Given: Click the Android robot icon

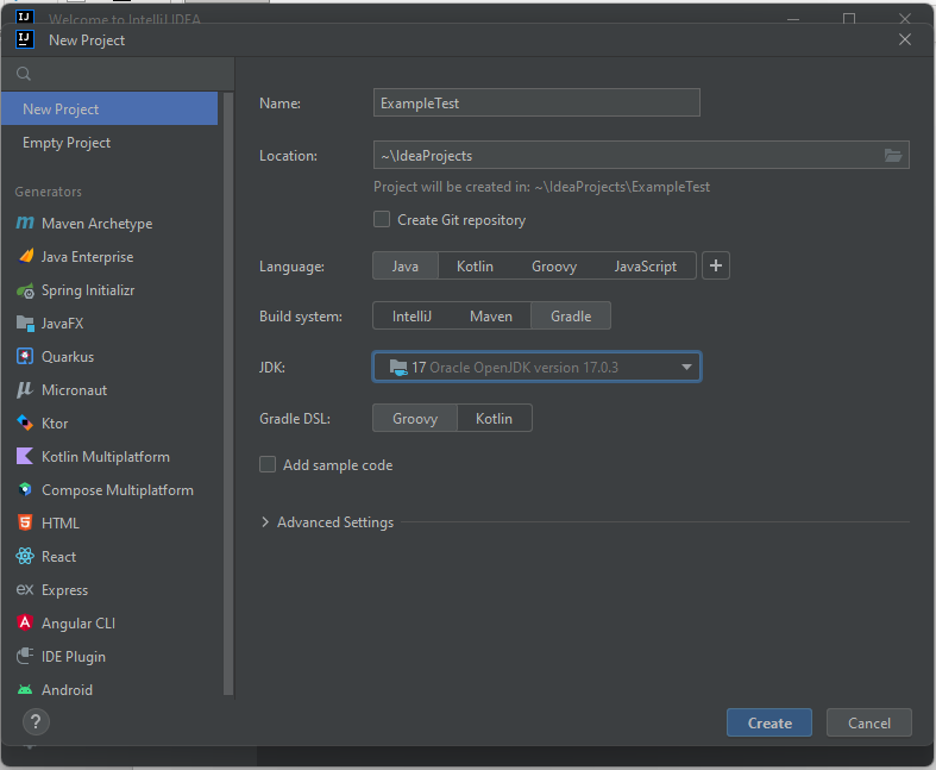Looking at the screenshot, I should coord(25,690).
